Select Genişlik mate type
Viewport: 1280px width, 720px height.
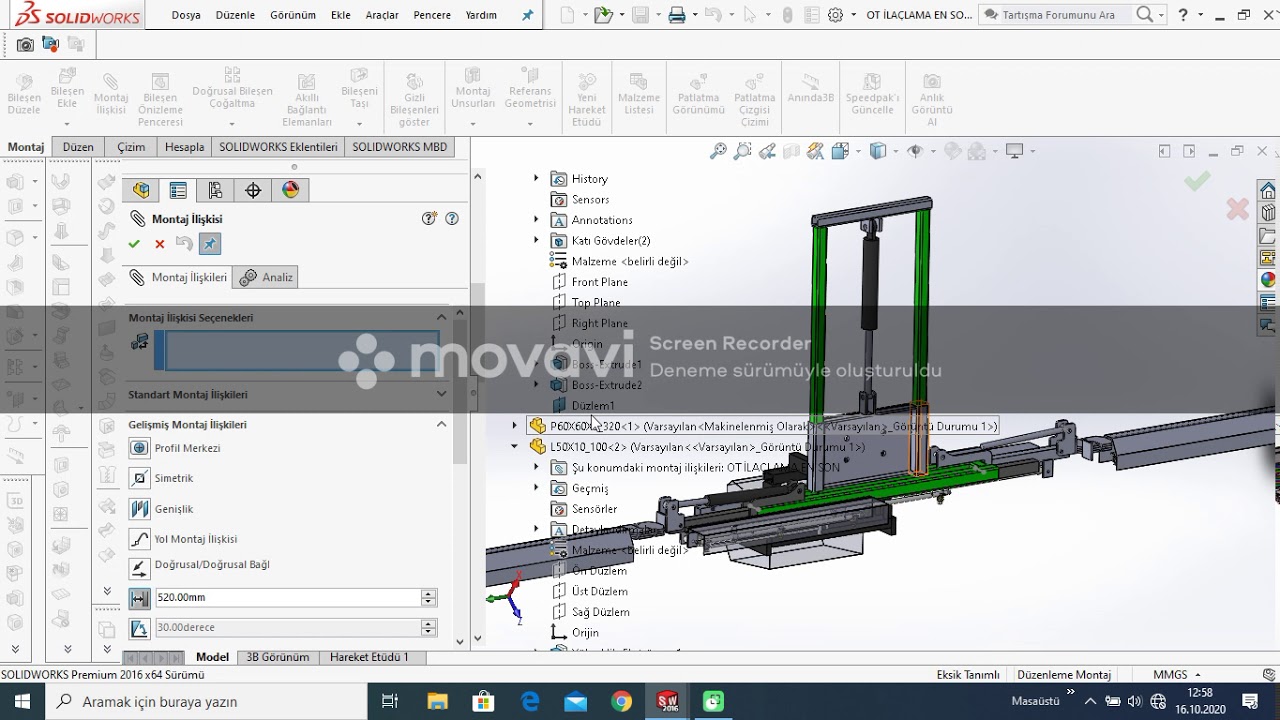(139, 509)
